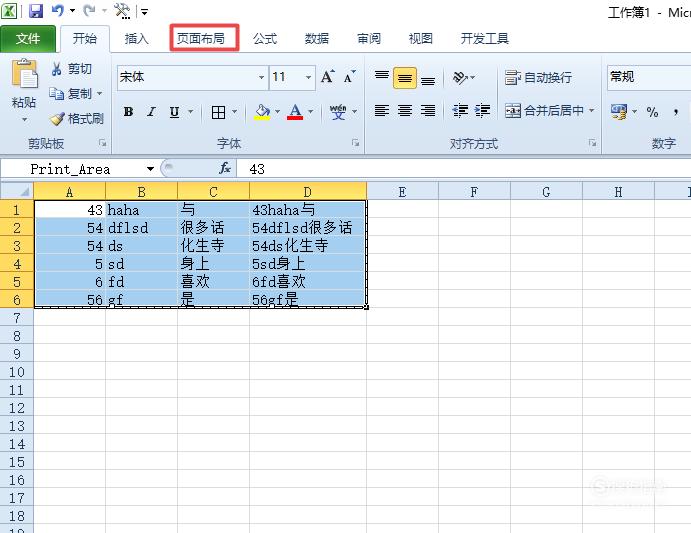The height and width of the screenshot is (533, 691).
Task: Expand the 合并后居中 dropdown arrow
Action: [591, 110]
